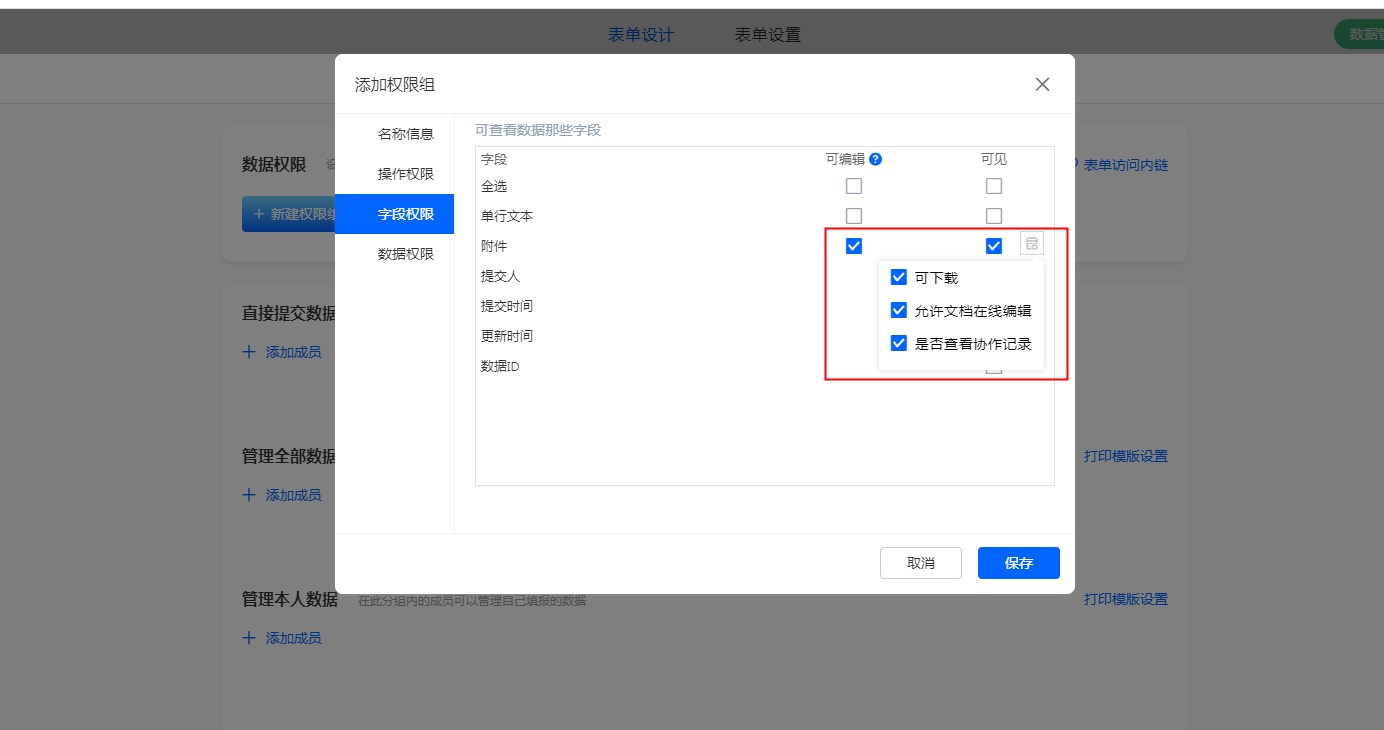The image size is (1384, 730).
Task: Switch to the 表单设置 top tab
Action: 767,35
